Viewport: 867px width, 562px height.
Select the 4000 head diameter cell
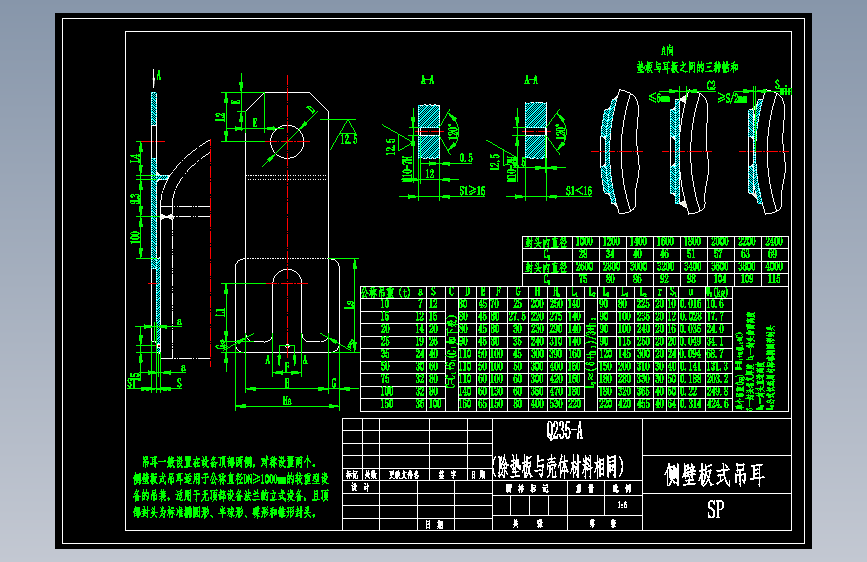(774, 267)
